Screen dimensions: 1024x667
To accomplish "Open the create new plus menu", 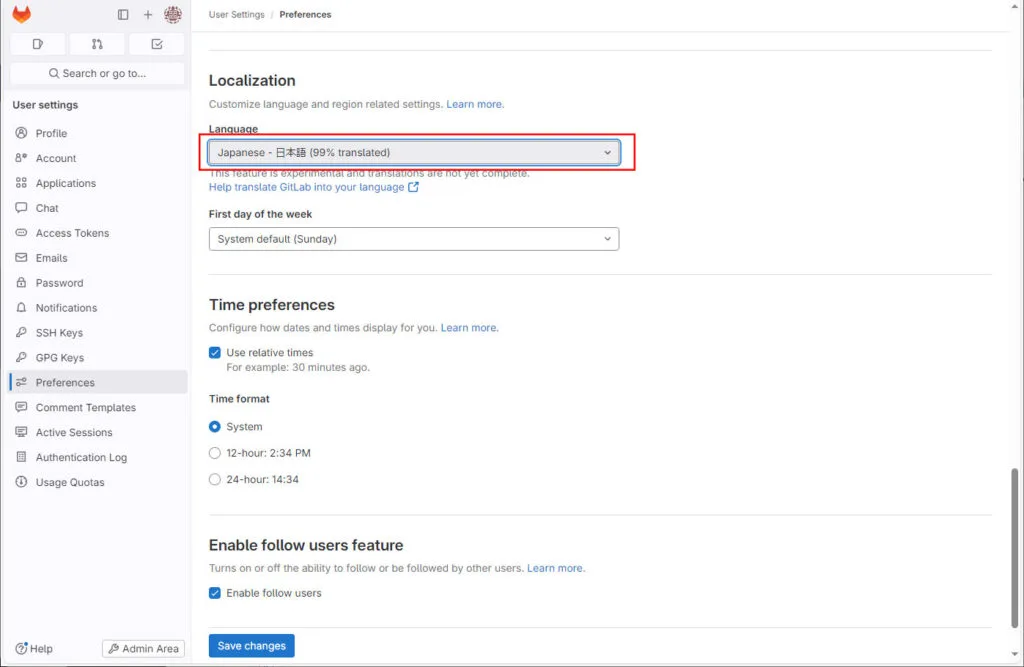I will tap(148, 15).
